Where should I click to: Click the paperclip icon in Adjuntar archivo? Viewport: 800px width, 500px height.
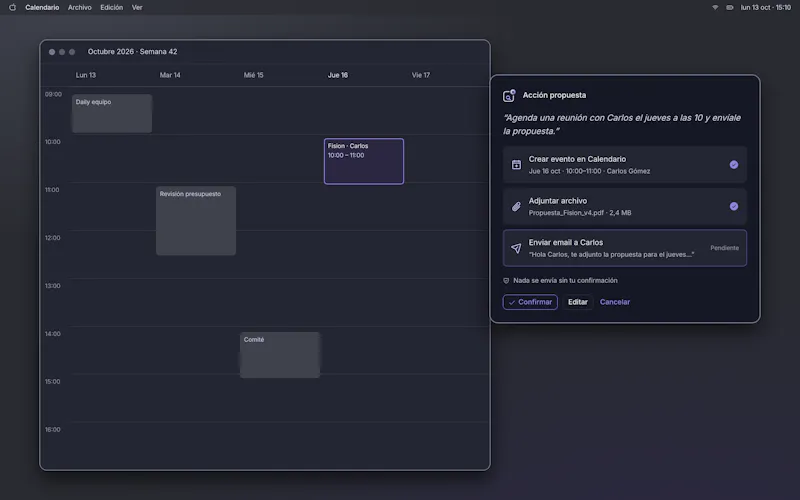coord(516,207)
